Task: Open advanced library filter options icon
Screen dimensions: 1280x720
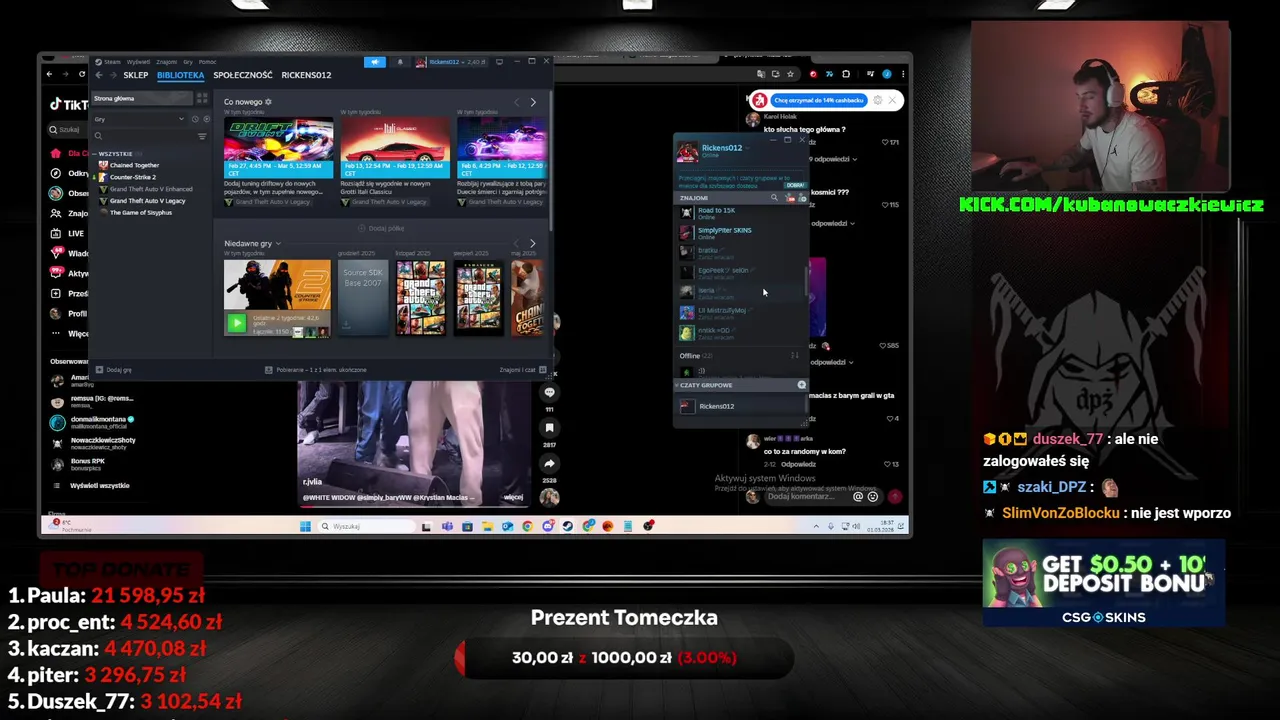Action: (202, 136)
